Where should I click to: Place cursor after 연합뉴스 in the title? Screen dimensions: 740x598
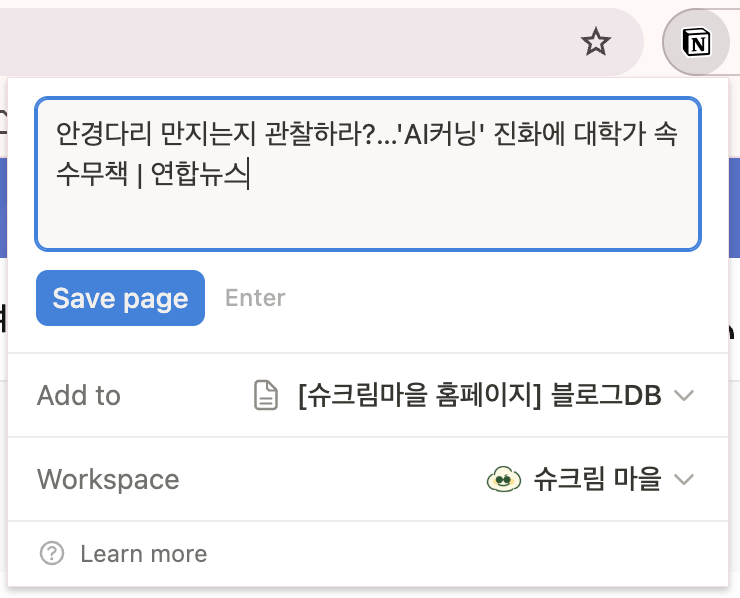coord(249,174)
